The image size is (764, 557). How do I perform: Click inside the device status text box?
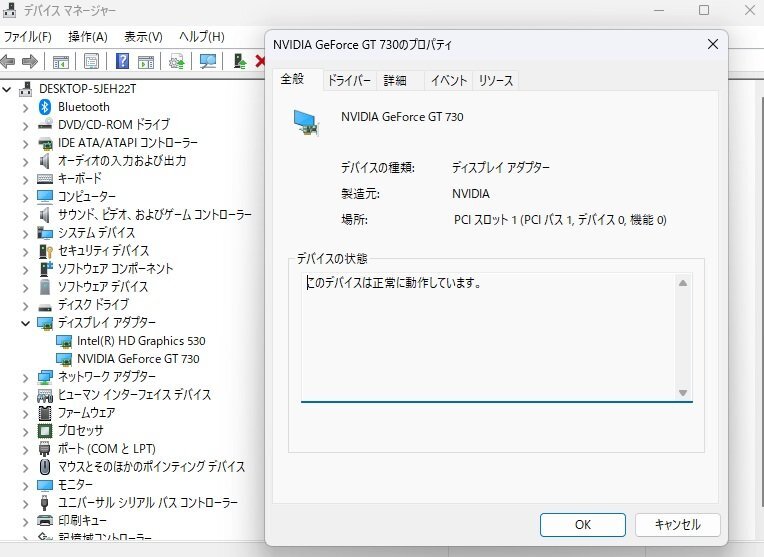point(488,337)
